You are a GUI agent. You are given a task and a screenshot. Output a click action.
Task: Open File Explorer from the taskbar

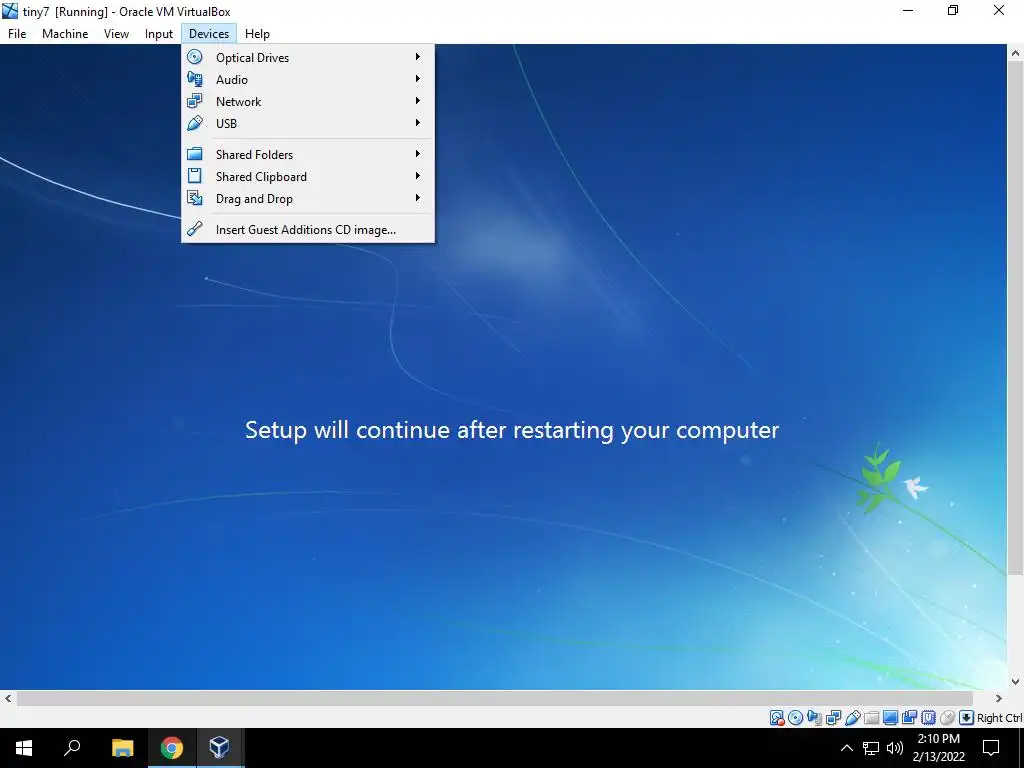pos(122,748)
